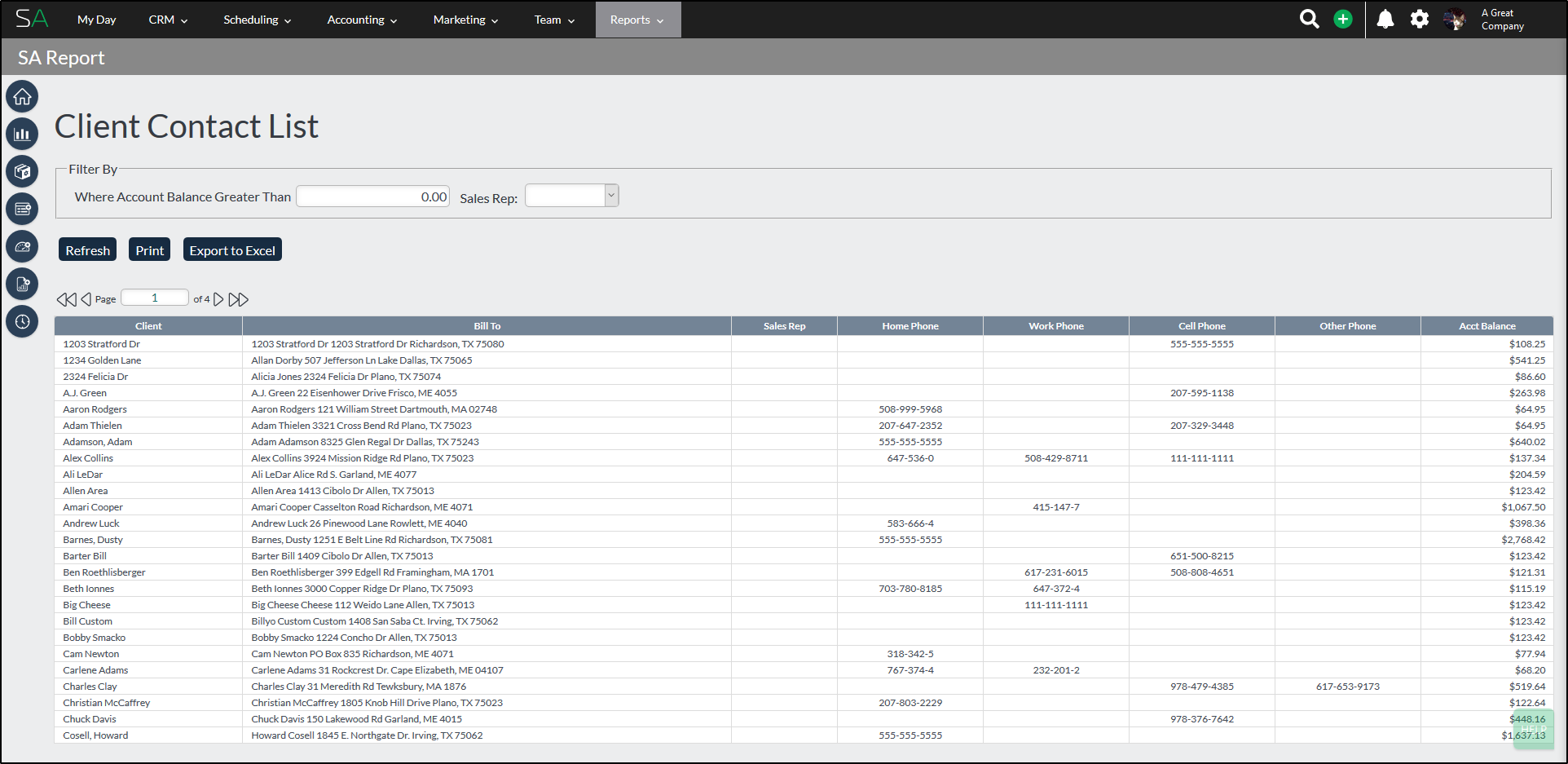The width and height of the screenshot is (1568, 764).
Task: Focus the Account Balance Greater Than field
Action: 372,197
